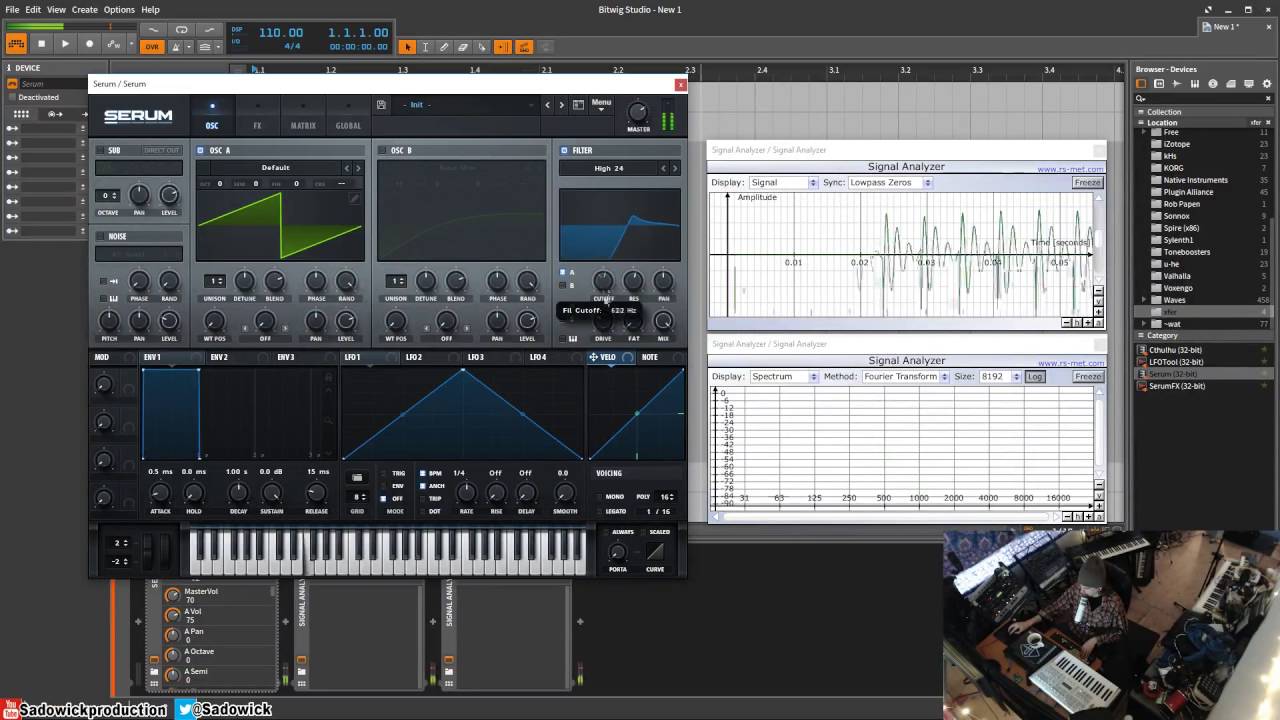
Task: Click the Bitwig arranger view button
Action: point(16,44)
